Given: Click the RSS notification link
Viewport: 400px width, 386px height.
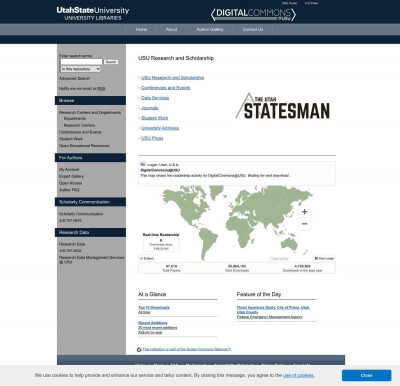Looking at the screenshot, I should pos(101,89).
